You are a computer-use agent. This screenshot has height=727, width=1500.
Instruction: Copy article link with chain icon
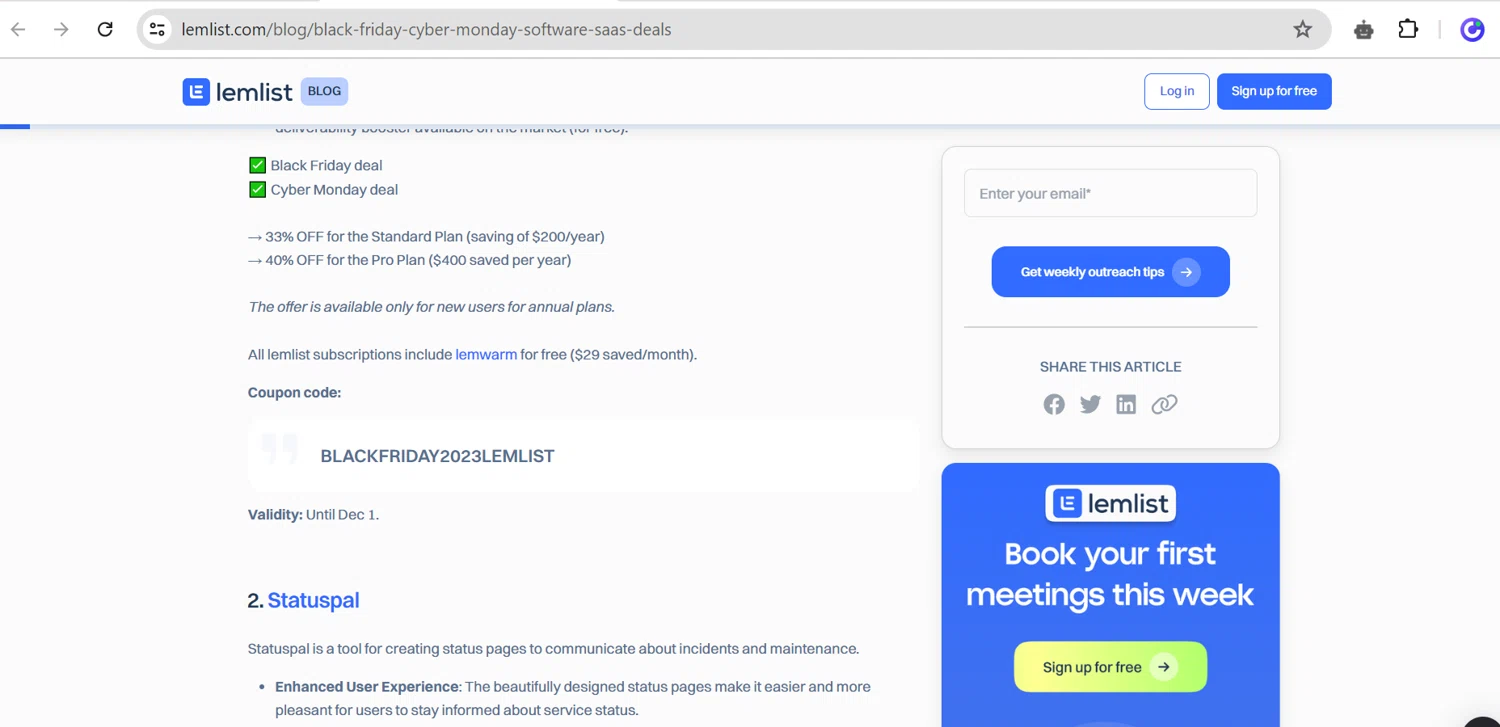pos(1164,404)
